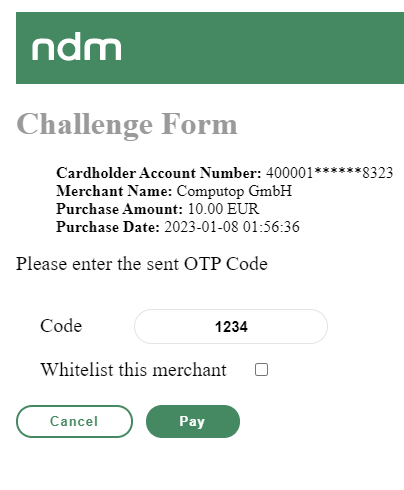Click empty green header banner area
404x490 pixels.
click(x=263, y=48)
